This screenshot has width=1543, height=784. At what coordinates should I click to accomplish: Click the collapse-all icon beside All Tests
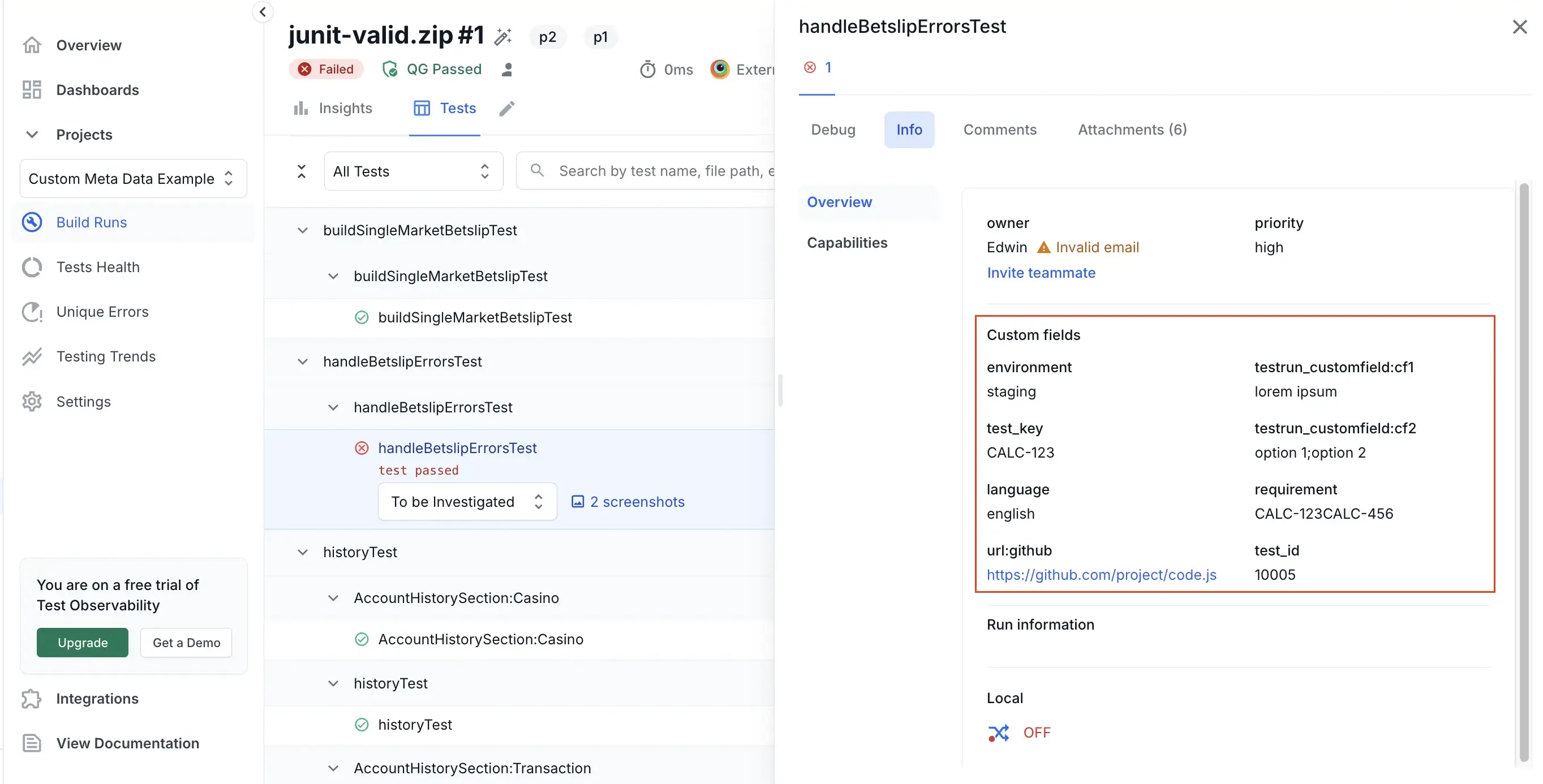[x=301, y=171]
